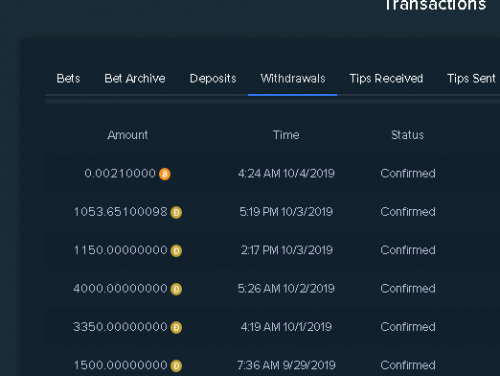Click the Transactions page heading

(x=435, y=5)
